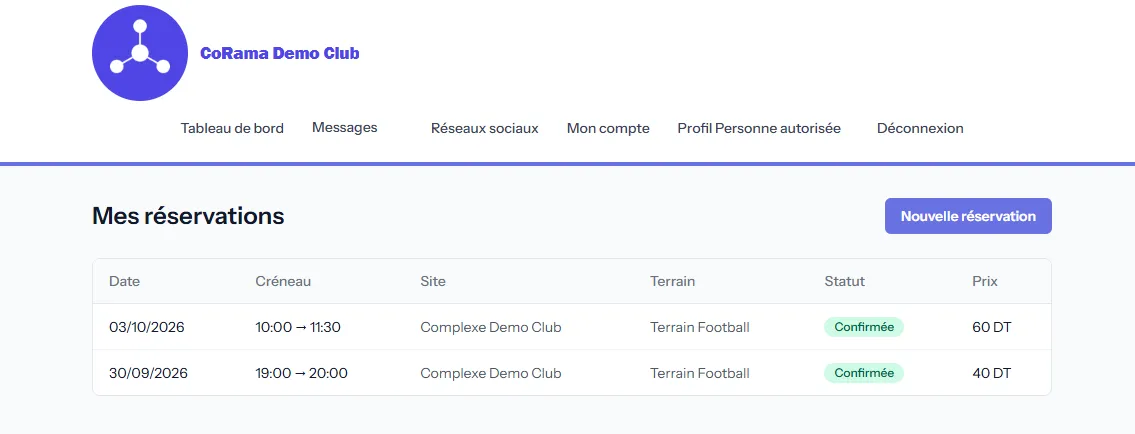Click the 40 DT price
The width and height of the screenshot is (1135, 434).
992,373
